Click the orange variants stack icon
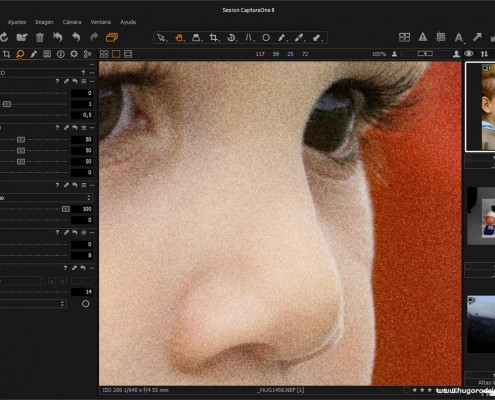 pyautogui.click(x=112, y=37)
